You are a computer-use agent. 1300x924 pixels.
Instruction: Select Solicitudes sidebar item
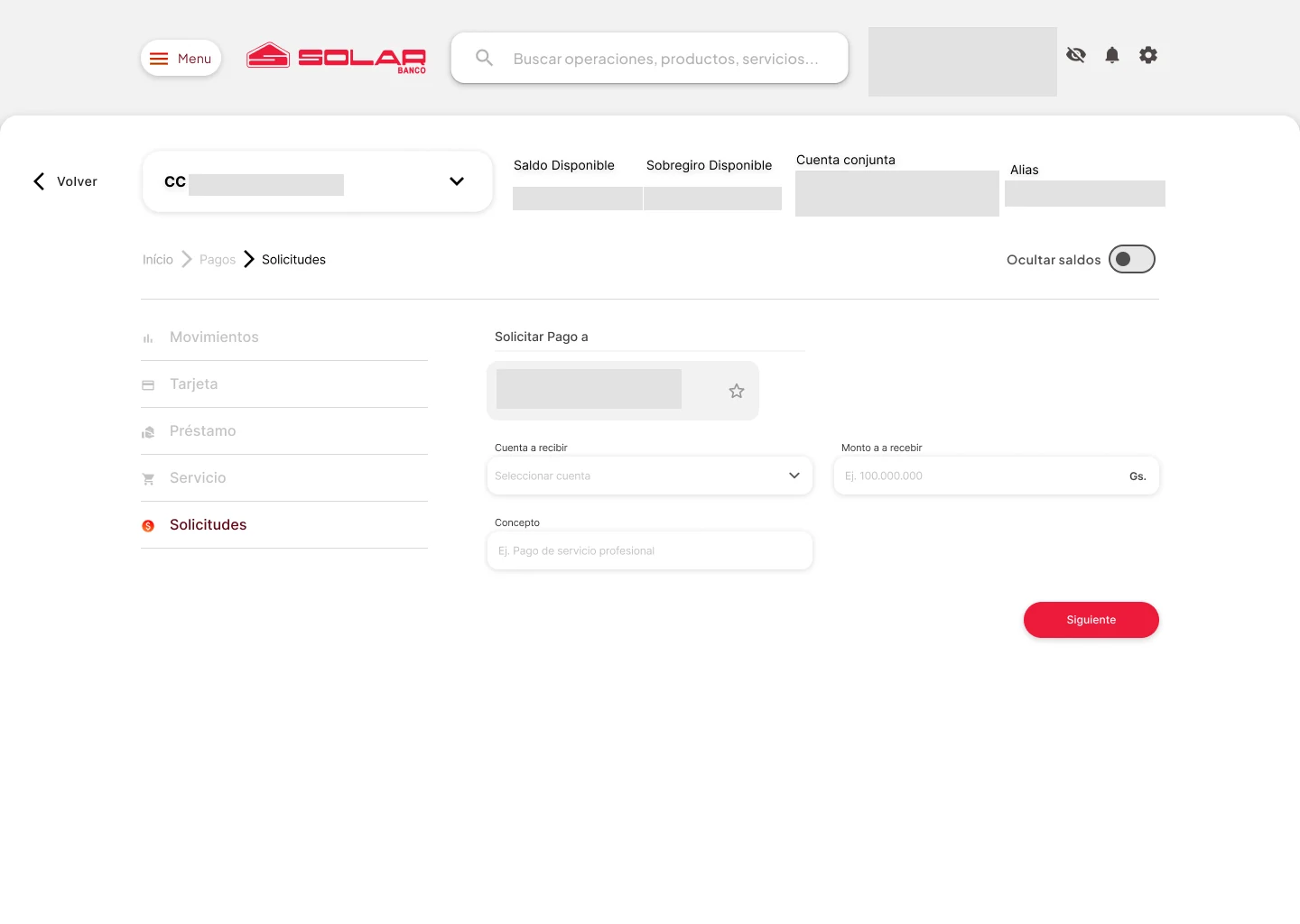coord(284,525)
